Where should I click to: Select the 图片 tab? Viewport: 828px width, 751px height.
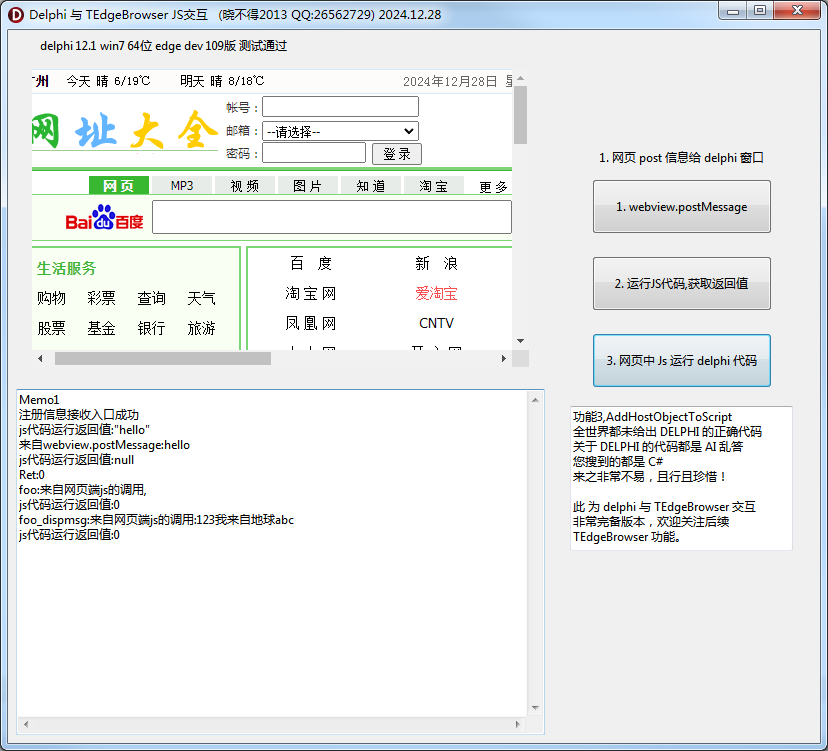307,185
